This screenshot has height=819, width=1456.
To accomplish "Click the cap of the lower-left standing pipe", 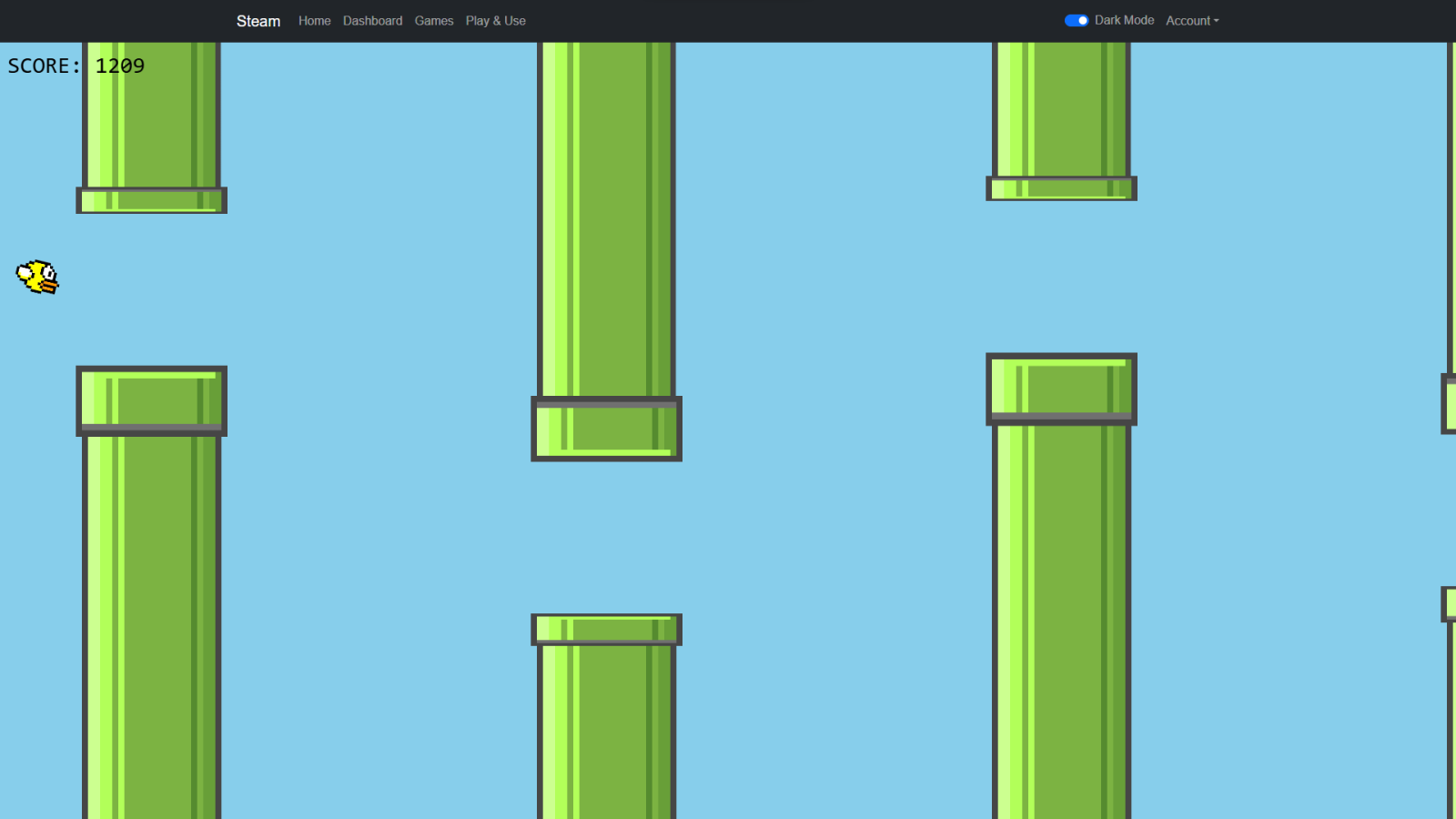I will 151,400.
